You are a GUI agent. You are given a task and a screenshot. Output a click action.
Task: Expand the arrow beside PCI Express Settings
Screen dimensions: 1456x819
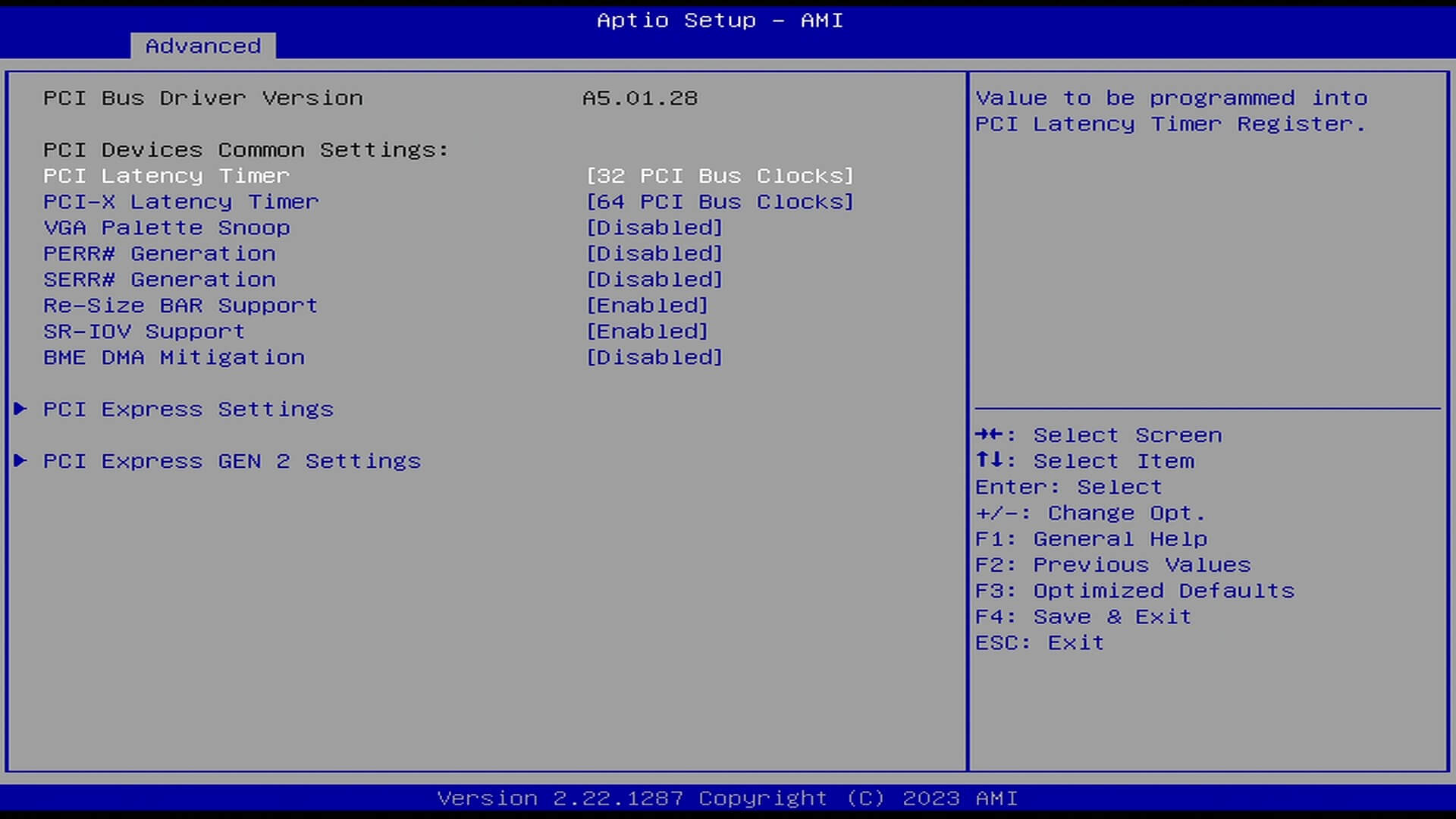[20, 409]
